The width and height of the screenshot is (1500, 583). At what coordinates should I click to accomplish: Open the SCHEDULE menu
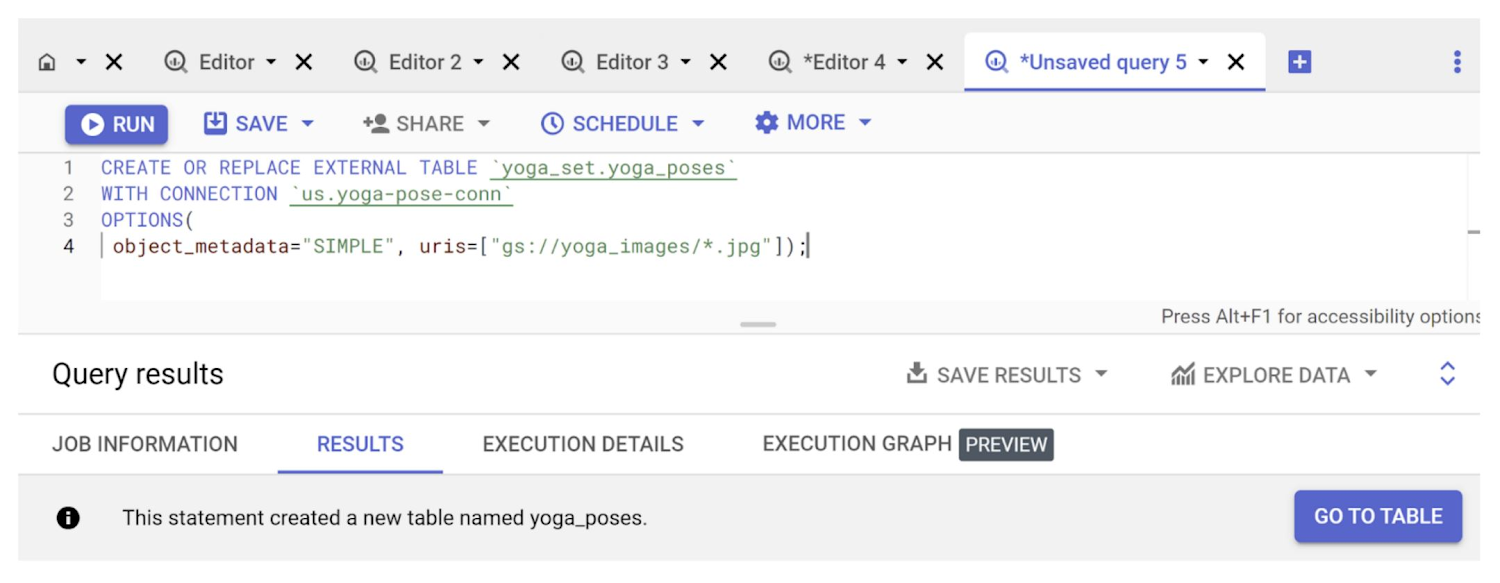tap(623, 124)
